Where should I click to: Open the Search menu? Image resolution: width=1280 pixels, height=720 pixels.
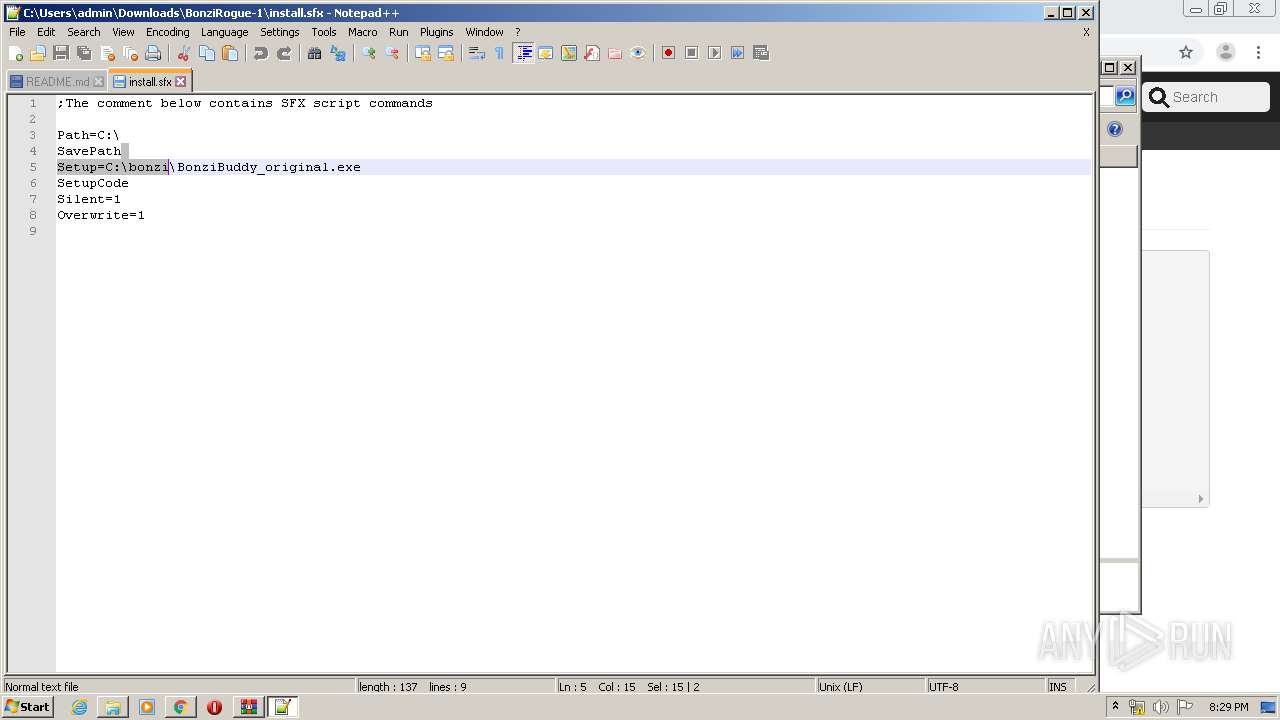tap(84, 32)
